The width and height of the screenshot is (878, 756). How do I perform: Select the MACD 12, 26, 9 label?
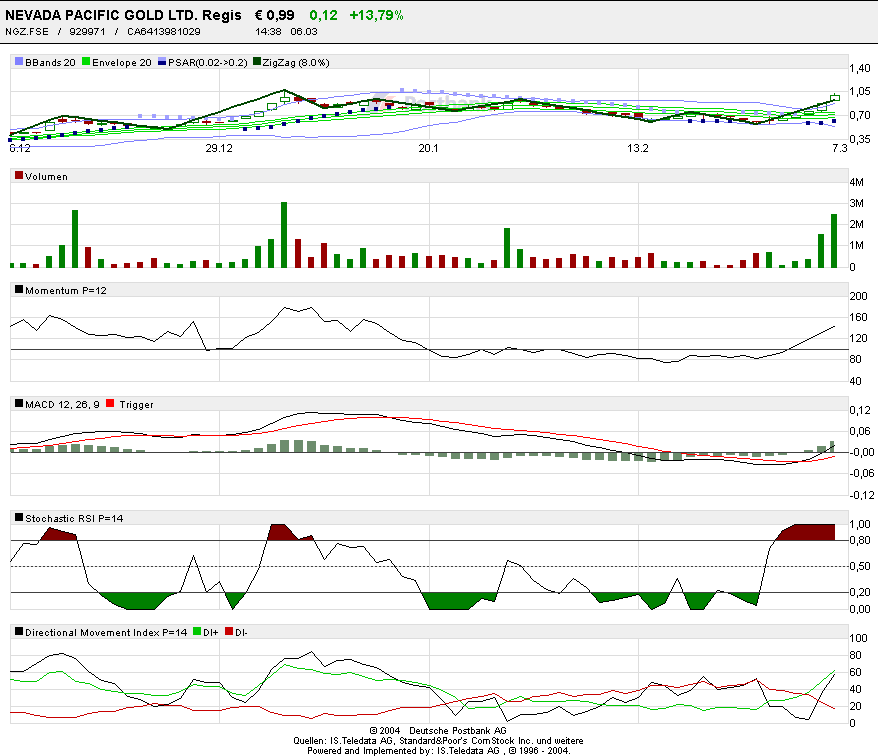click(60, 404)
